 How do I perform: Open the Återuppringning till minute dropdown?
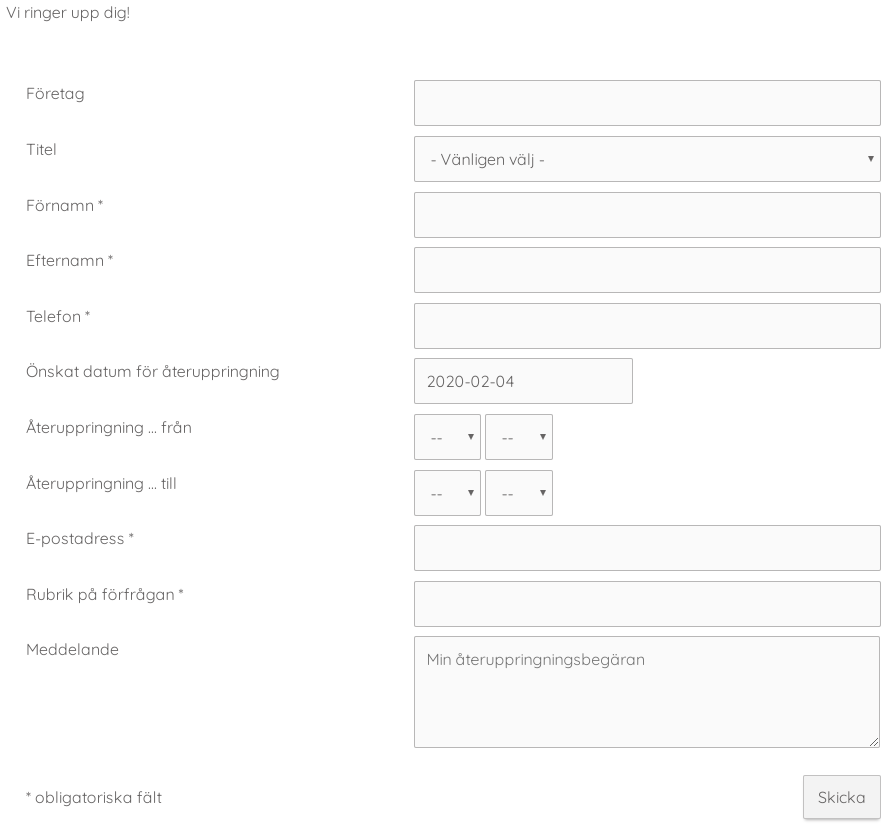[x=519, y=493]
